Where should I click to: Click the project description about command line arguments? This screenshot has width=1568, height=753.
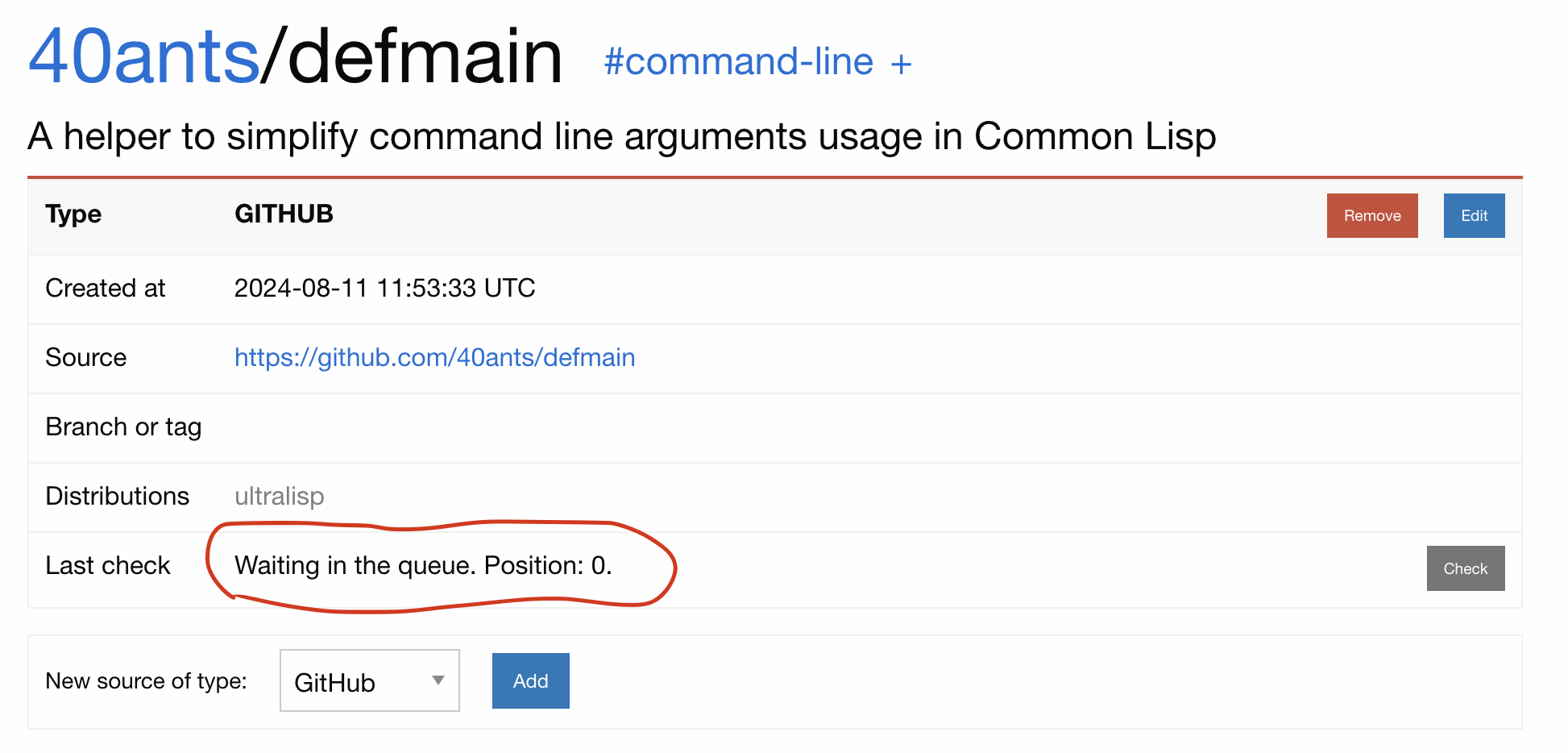pos(622,135)
